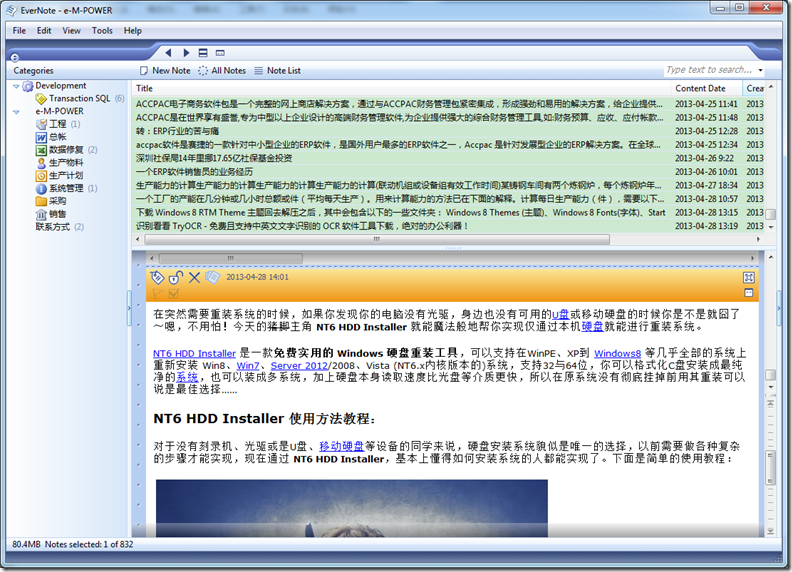The width and height of the screenshot is (792, 572).
Task: Click the New Note button label
Action: [171, 71]
